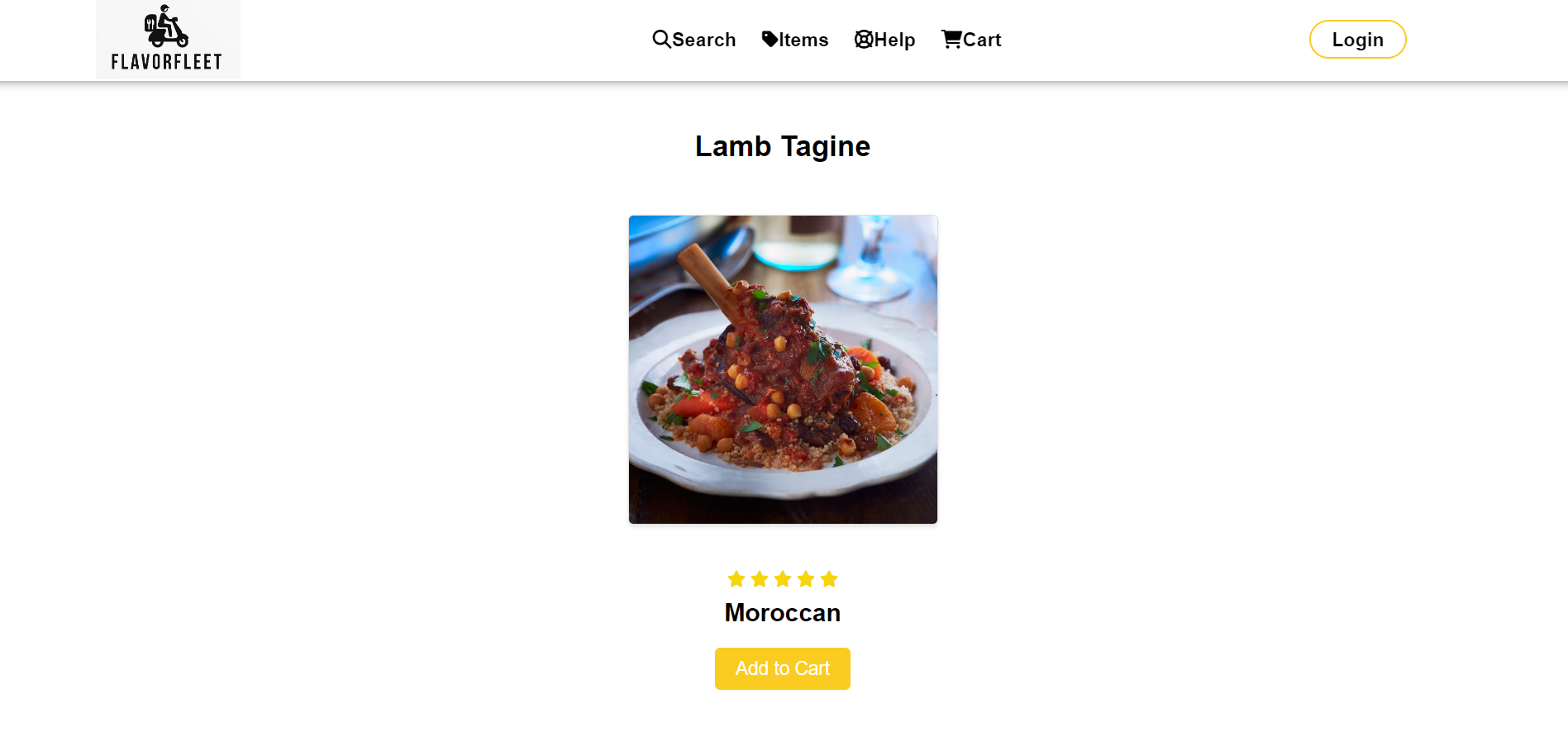Click the Login button
The image size is (1568, 732).
coord(1357,40)
